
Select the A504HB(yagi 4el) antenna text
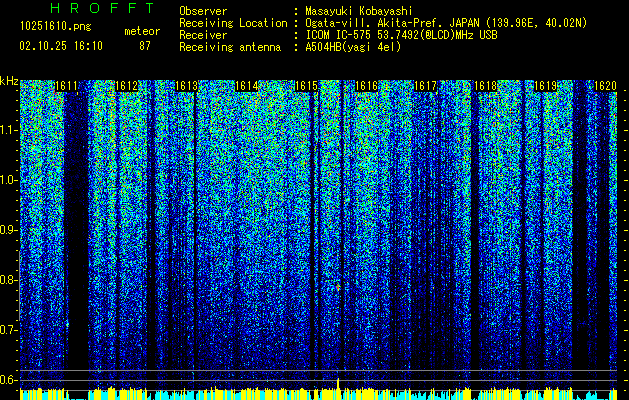[x=353, y=47]
